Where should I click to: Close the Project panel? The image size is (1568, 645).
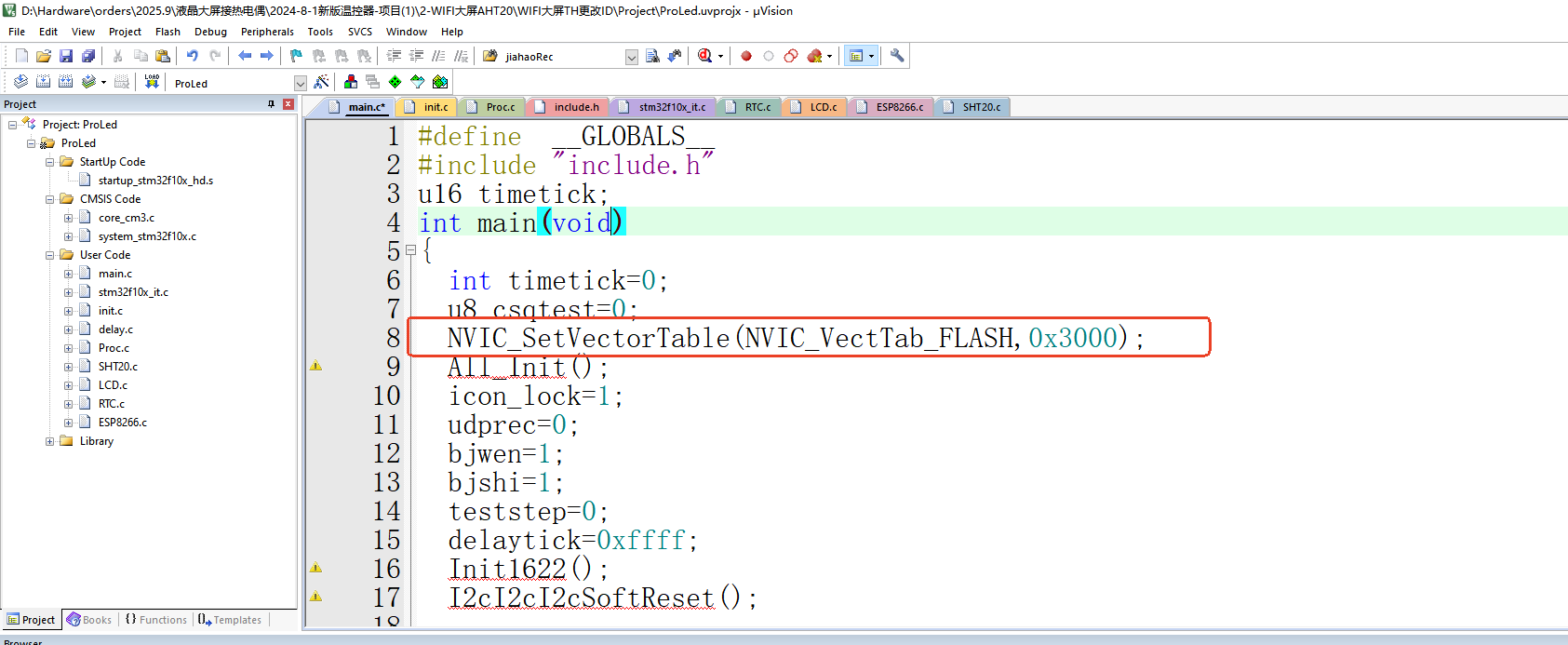pos(288,104)
